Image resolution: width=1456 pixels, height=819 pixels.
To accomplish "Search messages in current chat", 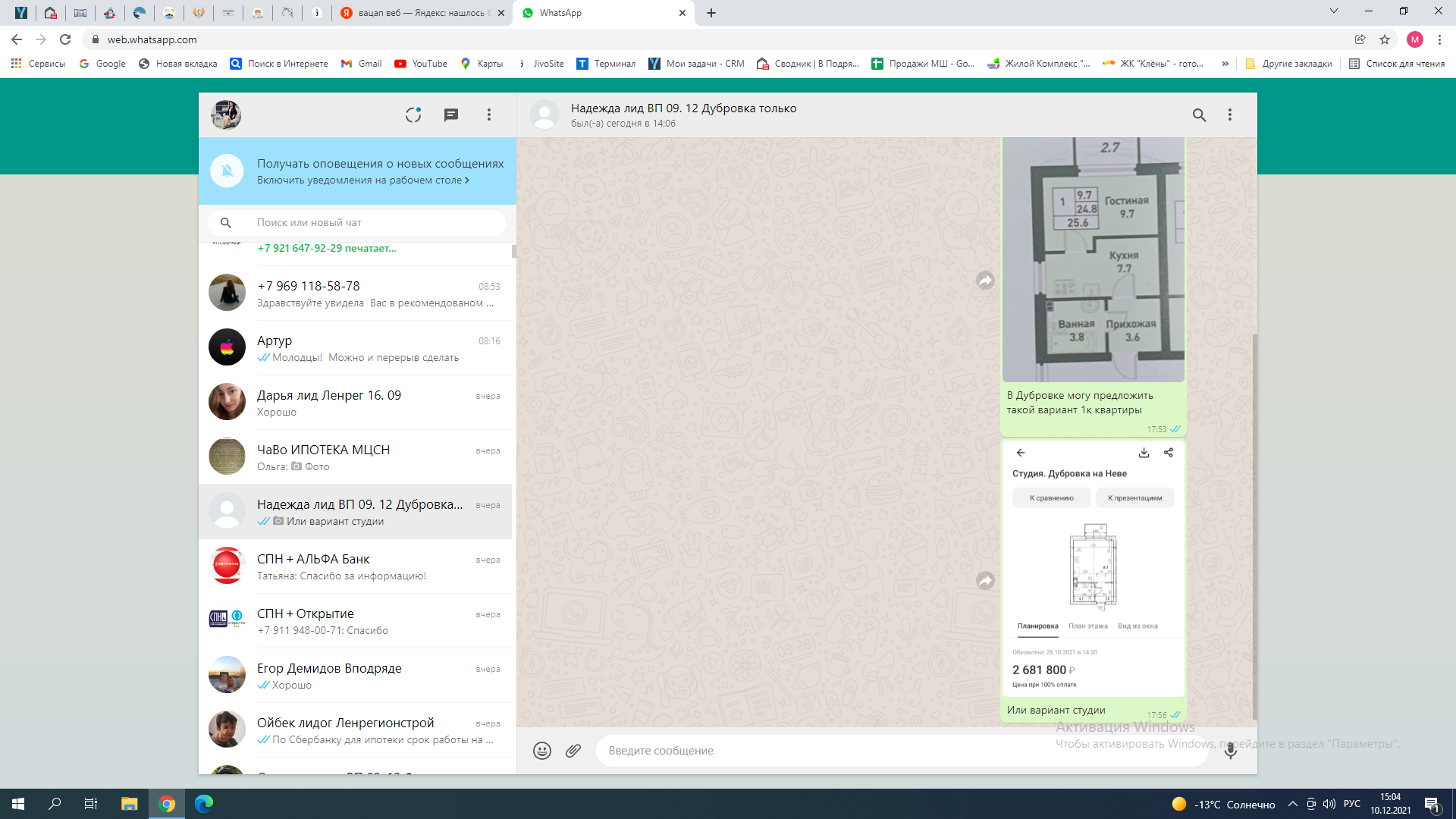I will pos(1199,115).
